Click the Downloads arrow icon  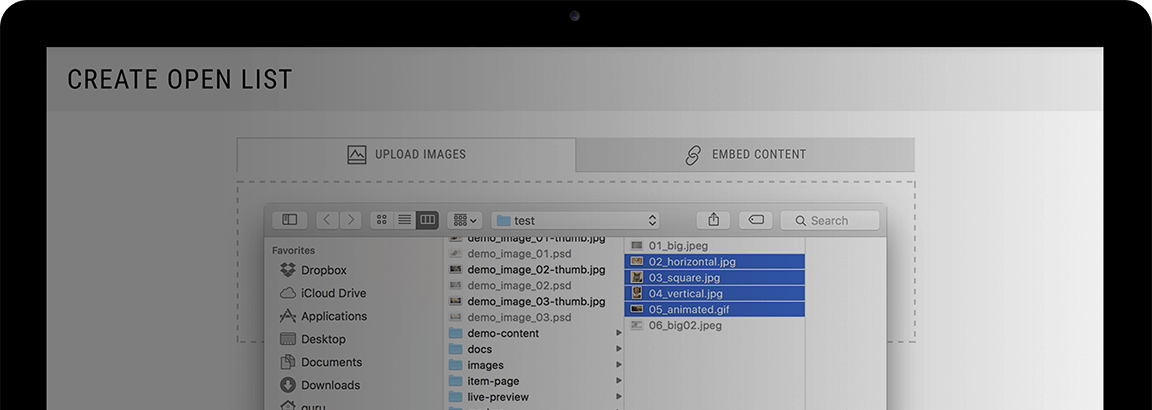pos(288,385)
